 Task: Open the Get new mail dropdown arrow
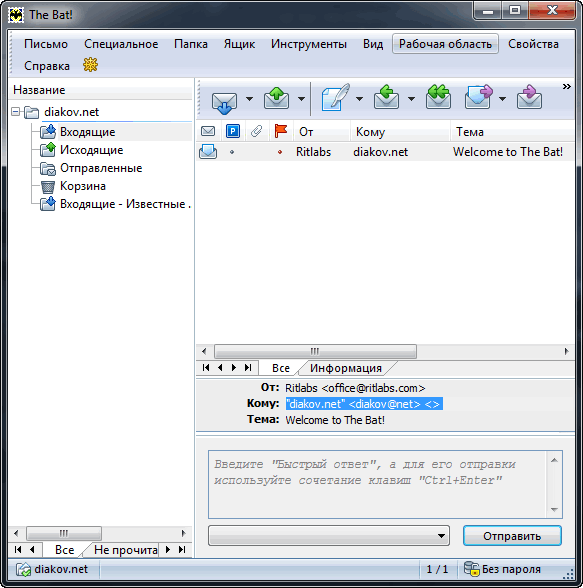click(249, 99)
